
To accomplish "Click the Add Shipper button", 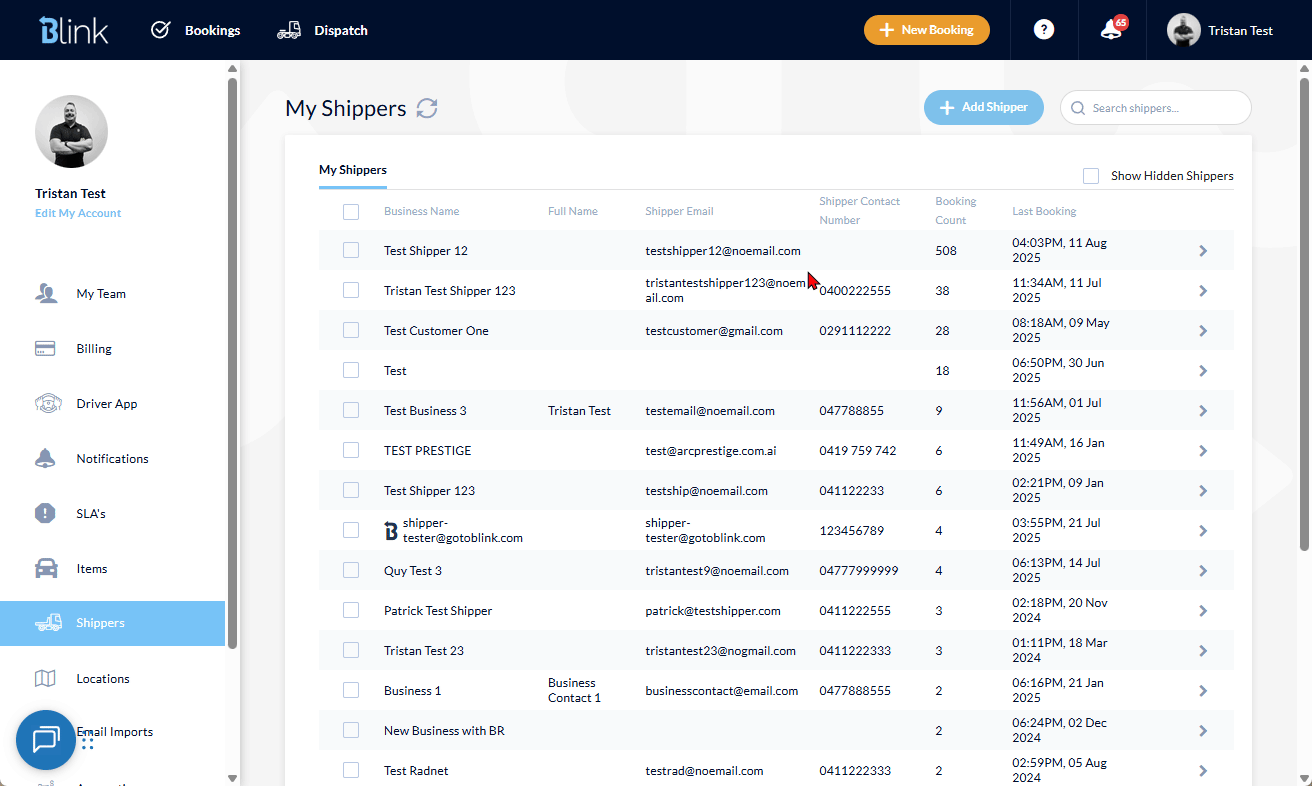I will pos(984,108).
